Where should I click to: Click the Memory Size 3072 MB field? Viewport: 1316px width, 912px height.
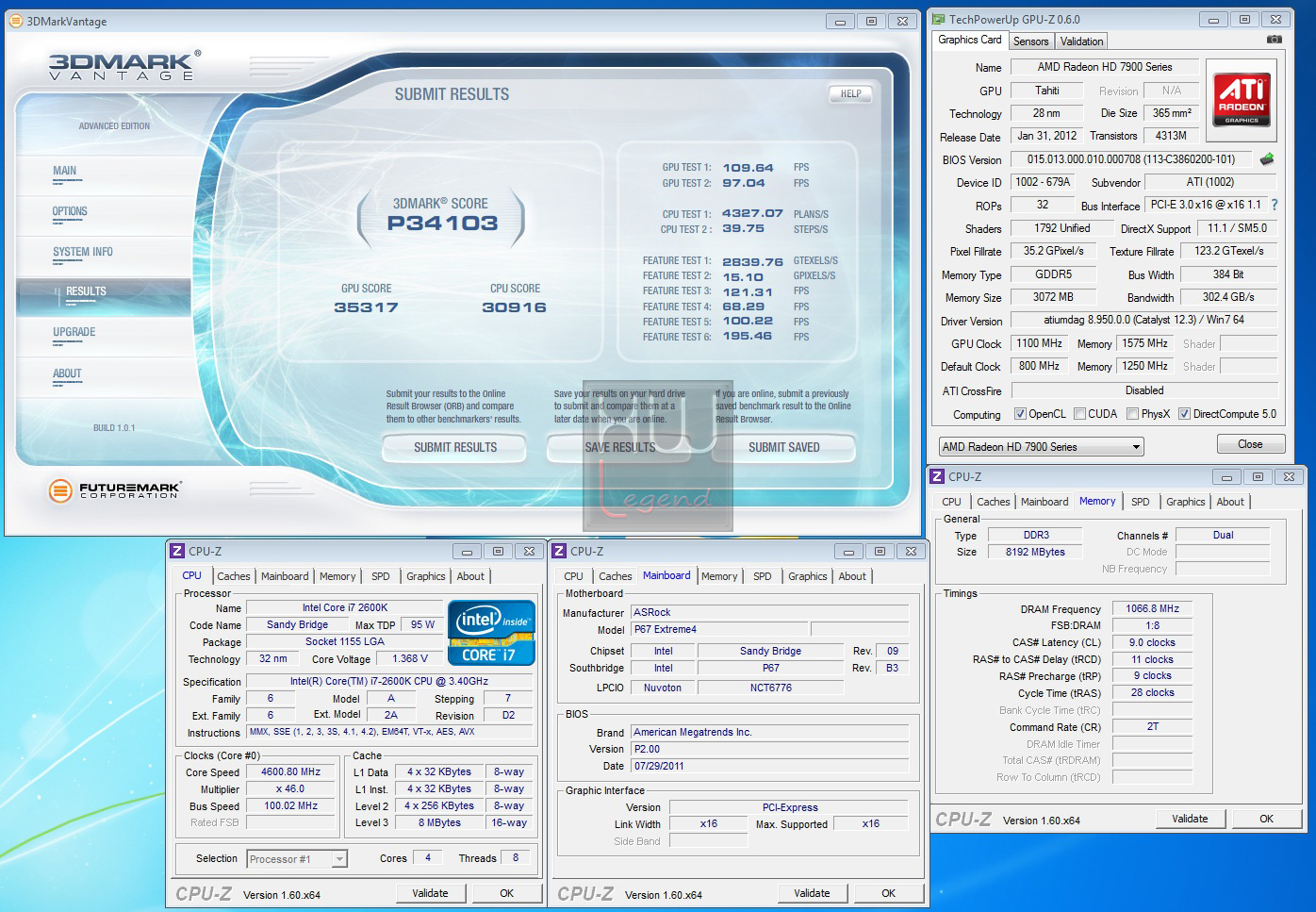(x=1053, y=297)
